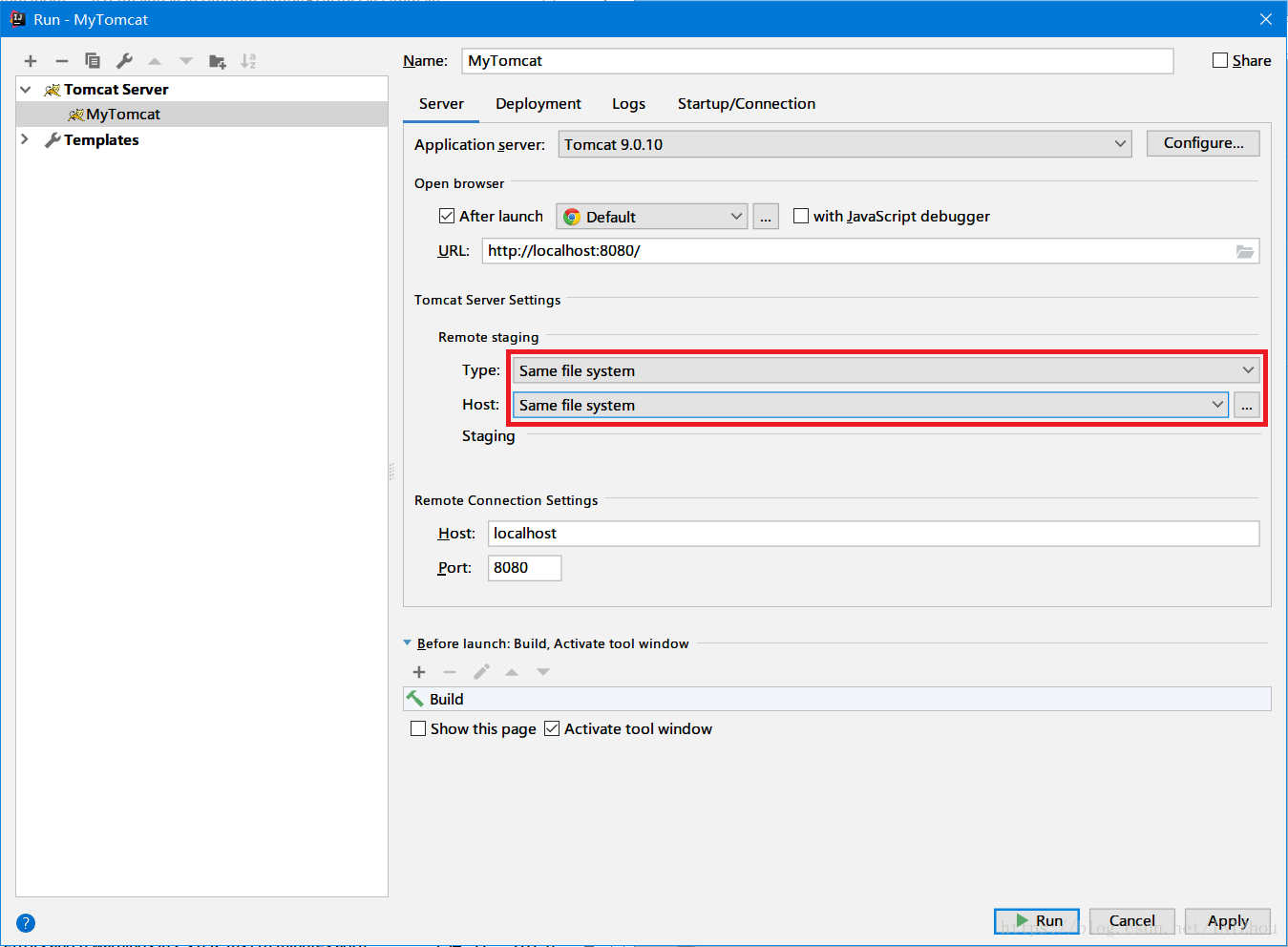Open the help question mark icon
This screenshot has width=1288, height=947.
[26, 923]
